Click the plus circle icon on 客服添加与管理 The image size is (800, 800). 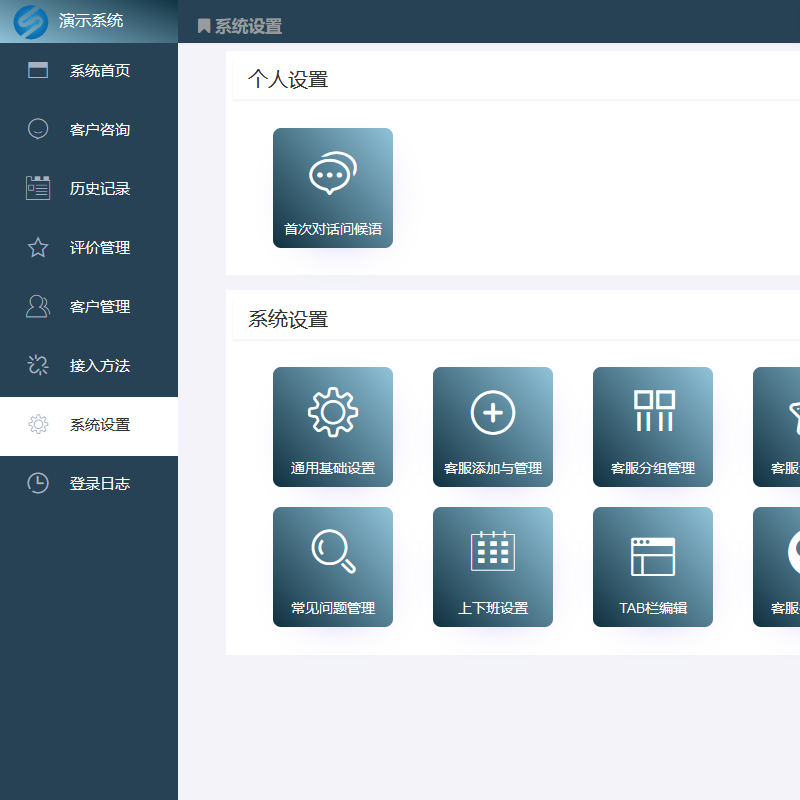493,412
